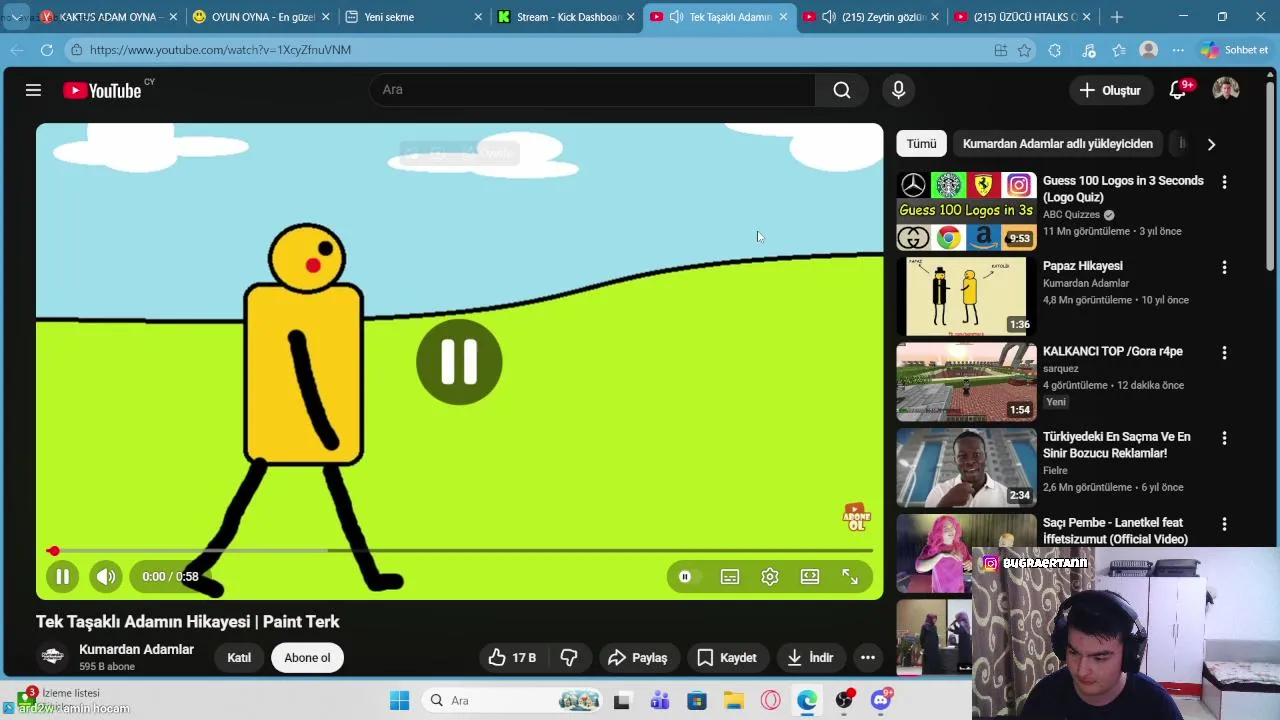This screenshot has height=720, width=1280.
Task: Switch to Stream - Kick Dashboard tab
Action: 565,17
